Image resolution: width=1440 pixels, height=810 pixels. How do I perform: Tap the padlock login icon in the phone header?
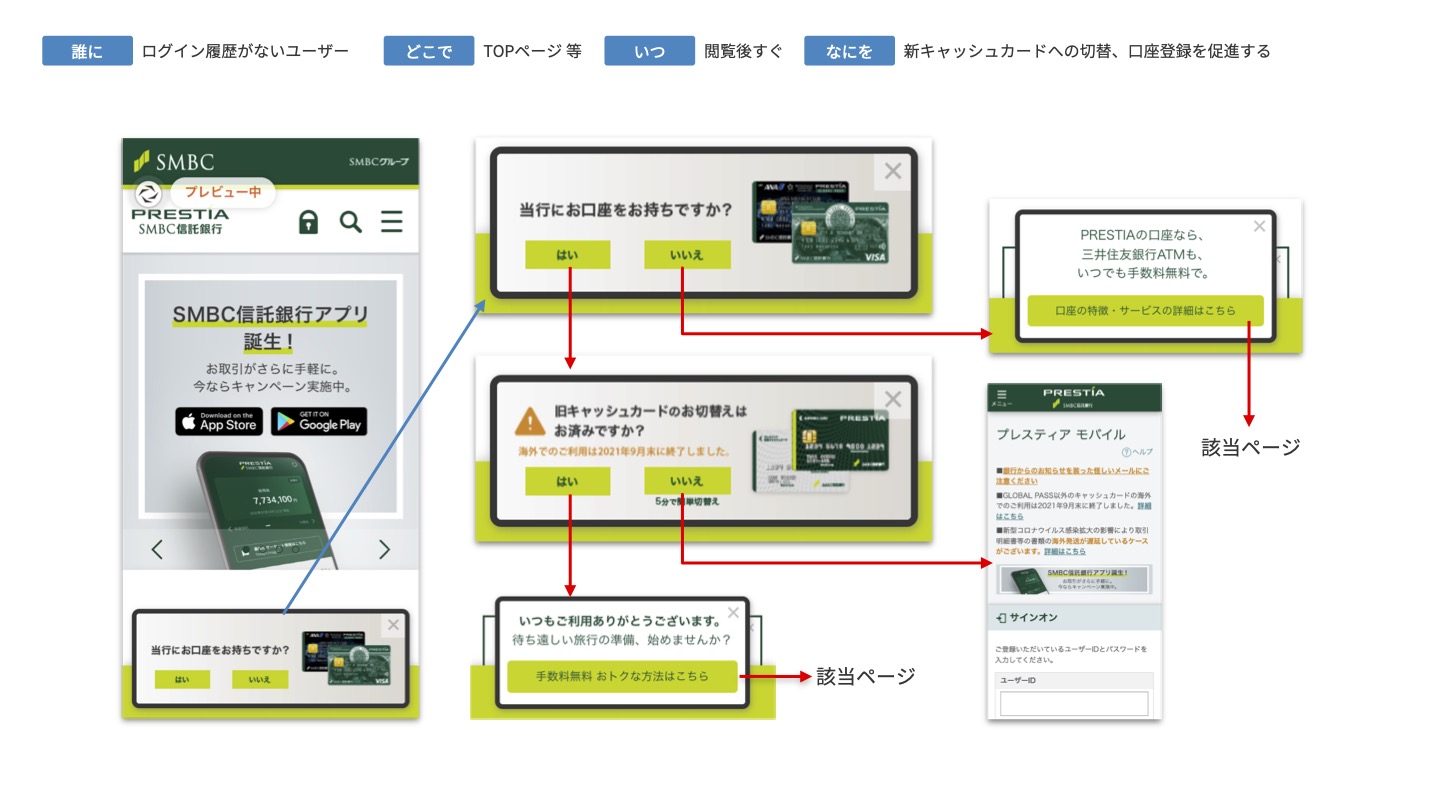[308, 222]
